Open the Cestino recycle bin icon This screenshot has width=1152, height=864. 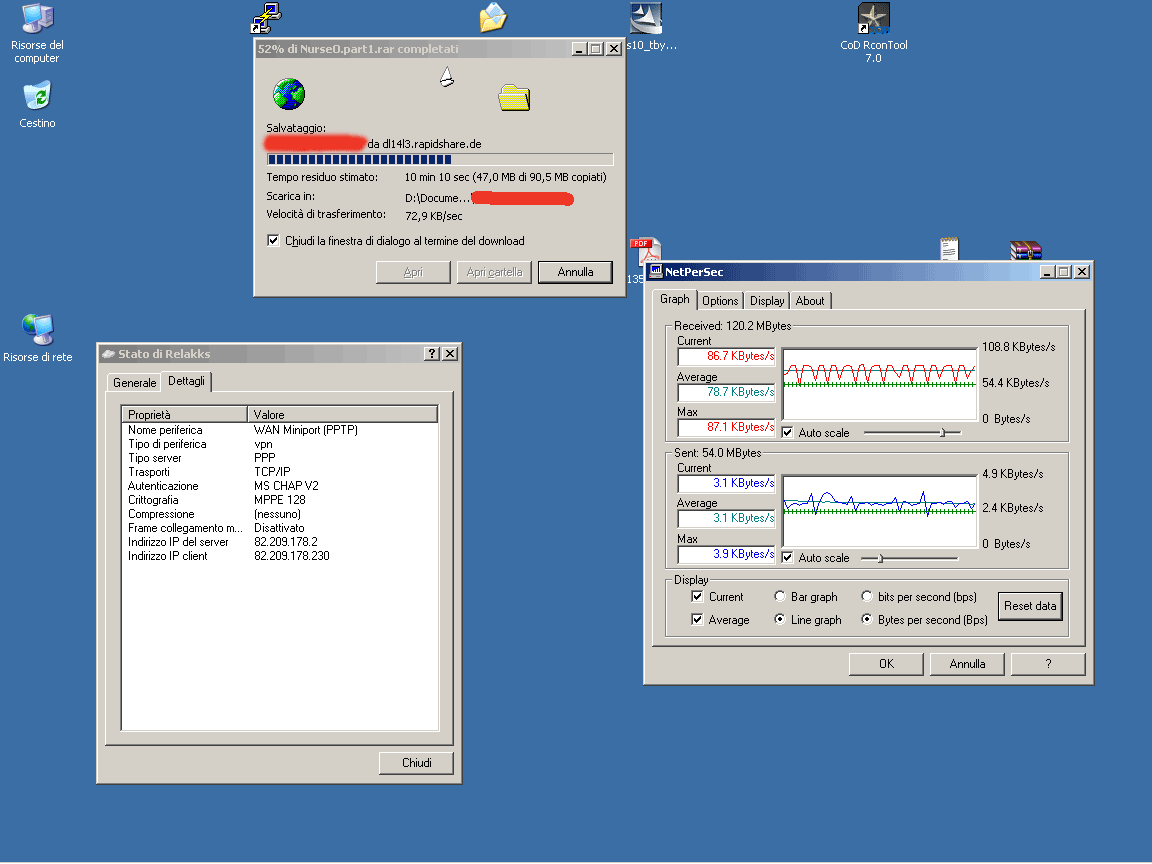(37, 97)
